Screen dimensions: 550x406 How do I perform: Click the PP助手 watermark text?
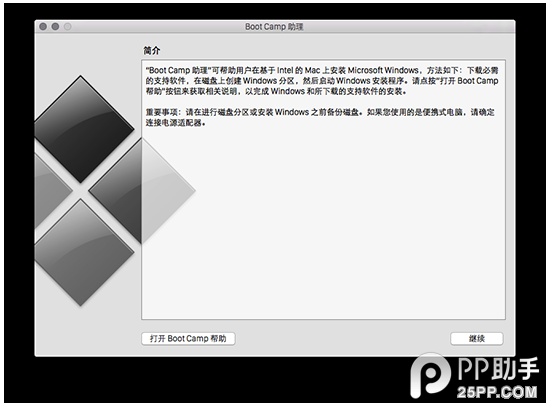(x=498, y=369)
